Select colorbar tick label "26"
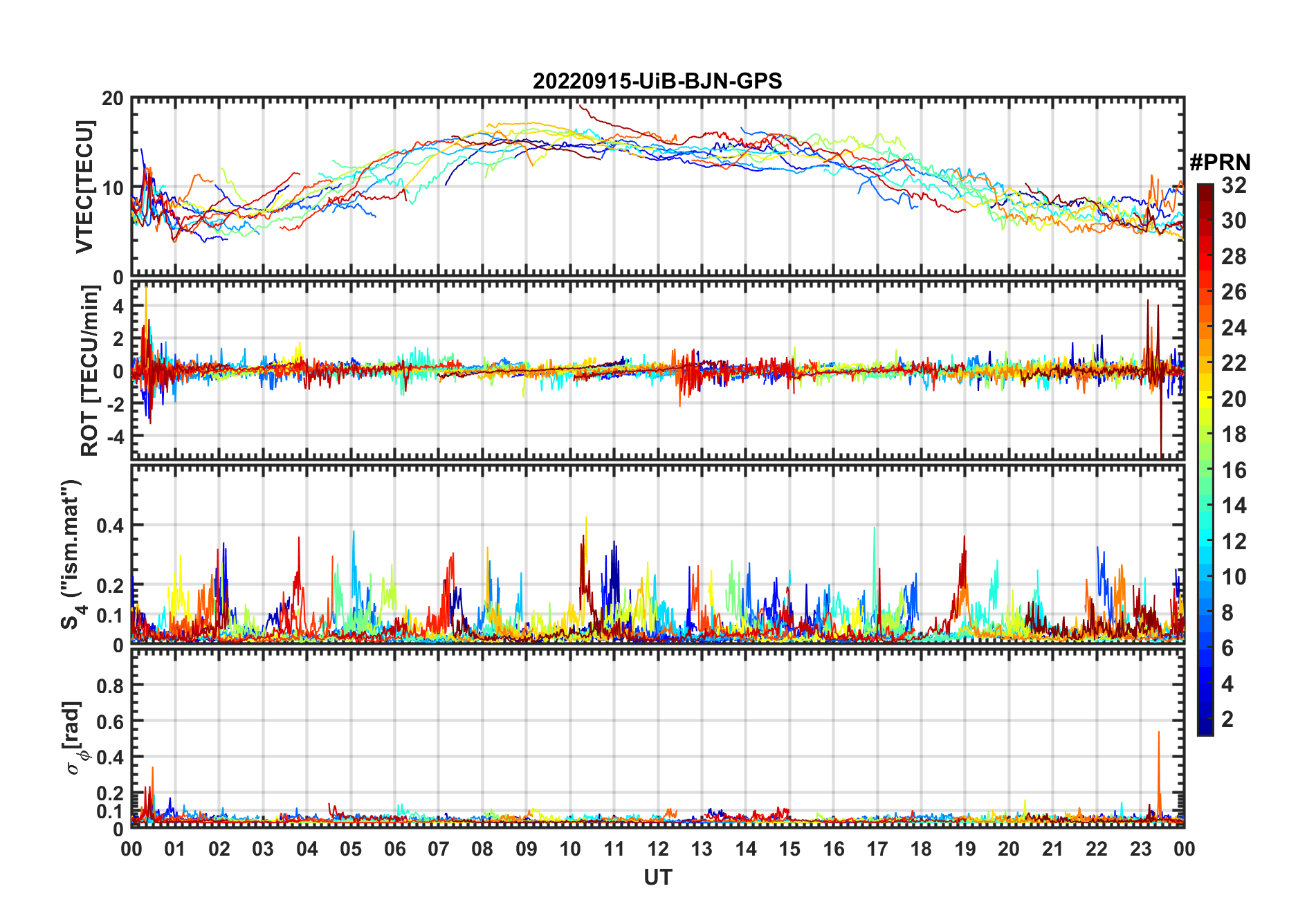1316x920 pixels. (x=1234, y=292)
